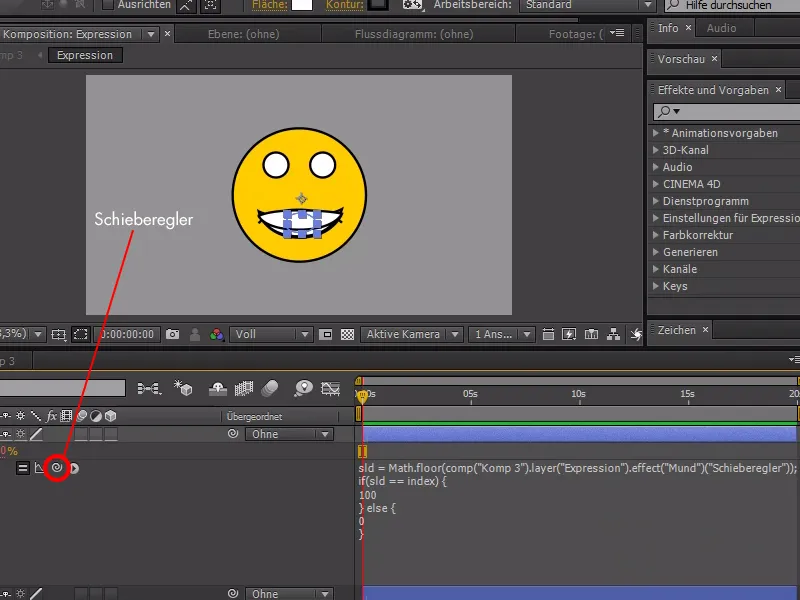Toggle the 3D layer switch cube
800x600 pixels.
click(109, 433)
